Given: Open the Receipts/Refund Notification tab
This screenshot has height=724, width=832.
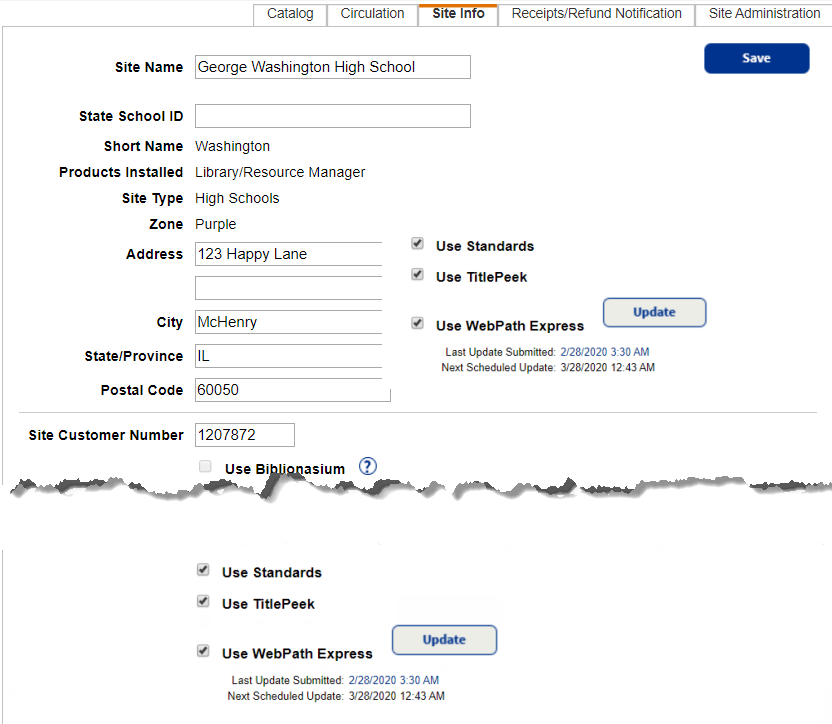Looking at the screenshot, I should (x=596, y=14).
